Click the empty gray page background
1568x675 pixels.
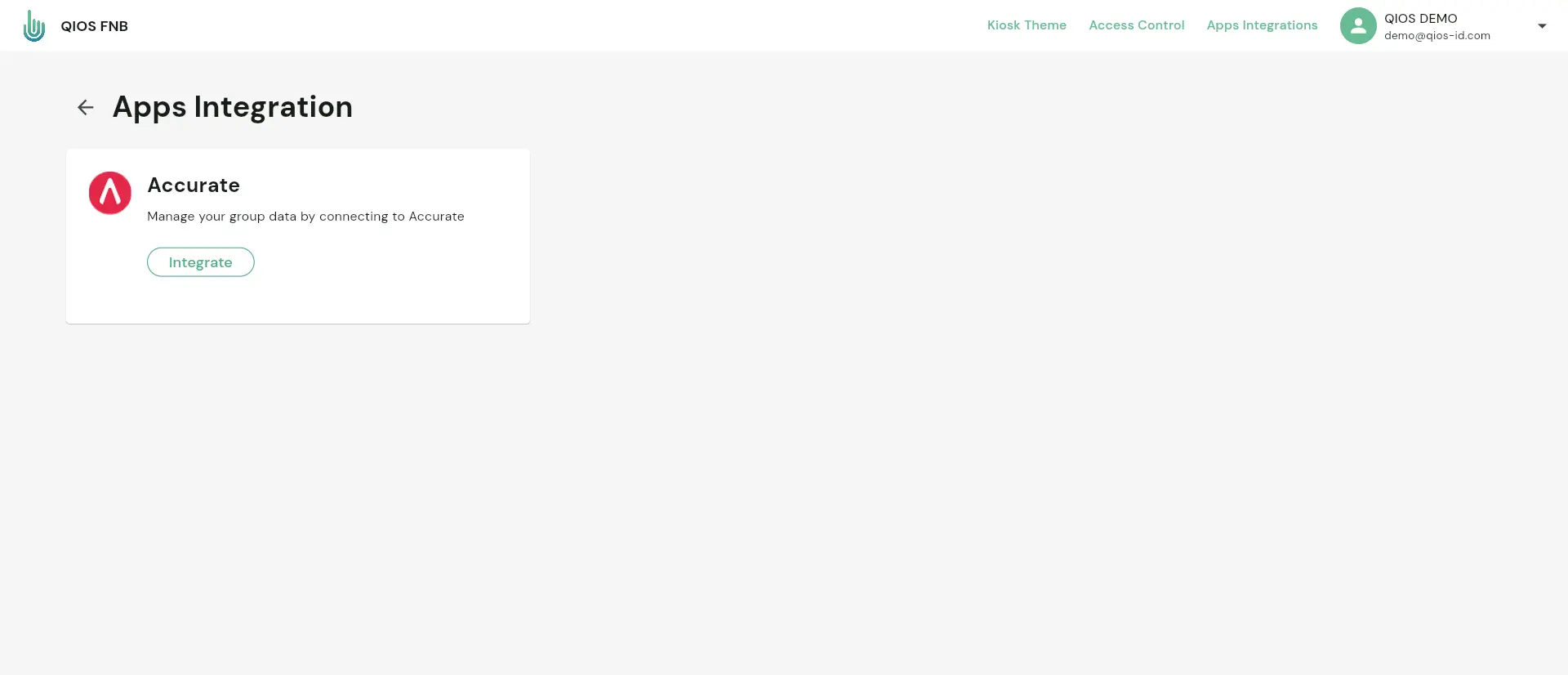pos(980,449)
